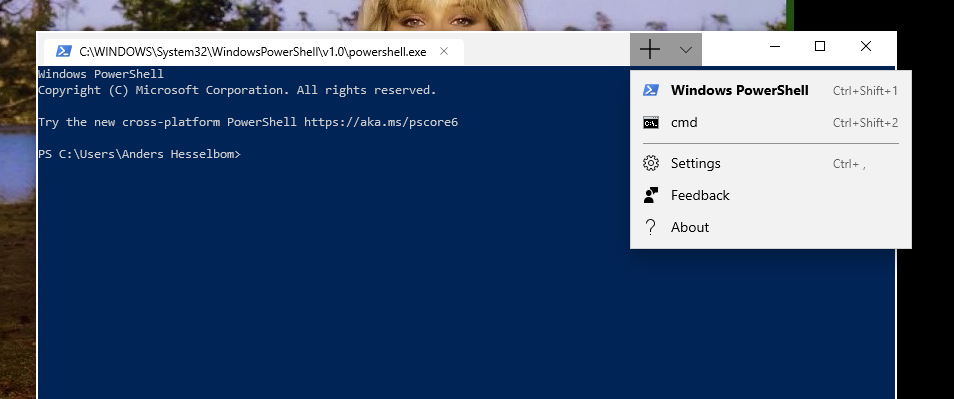Click the Ctrl+Shift+2 shortcut text
The height and width of the screenshot is (399, 954).
865,123
